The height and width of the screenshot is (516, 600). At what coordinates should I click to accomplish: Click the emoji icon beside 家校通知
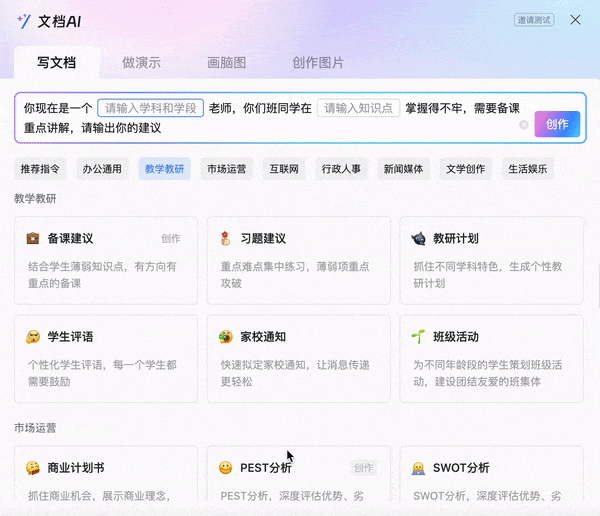pos(226,337)
